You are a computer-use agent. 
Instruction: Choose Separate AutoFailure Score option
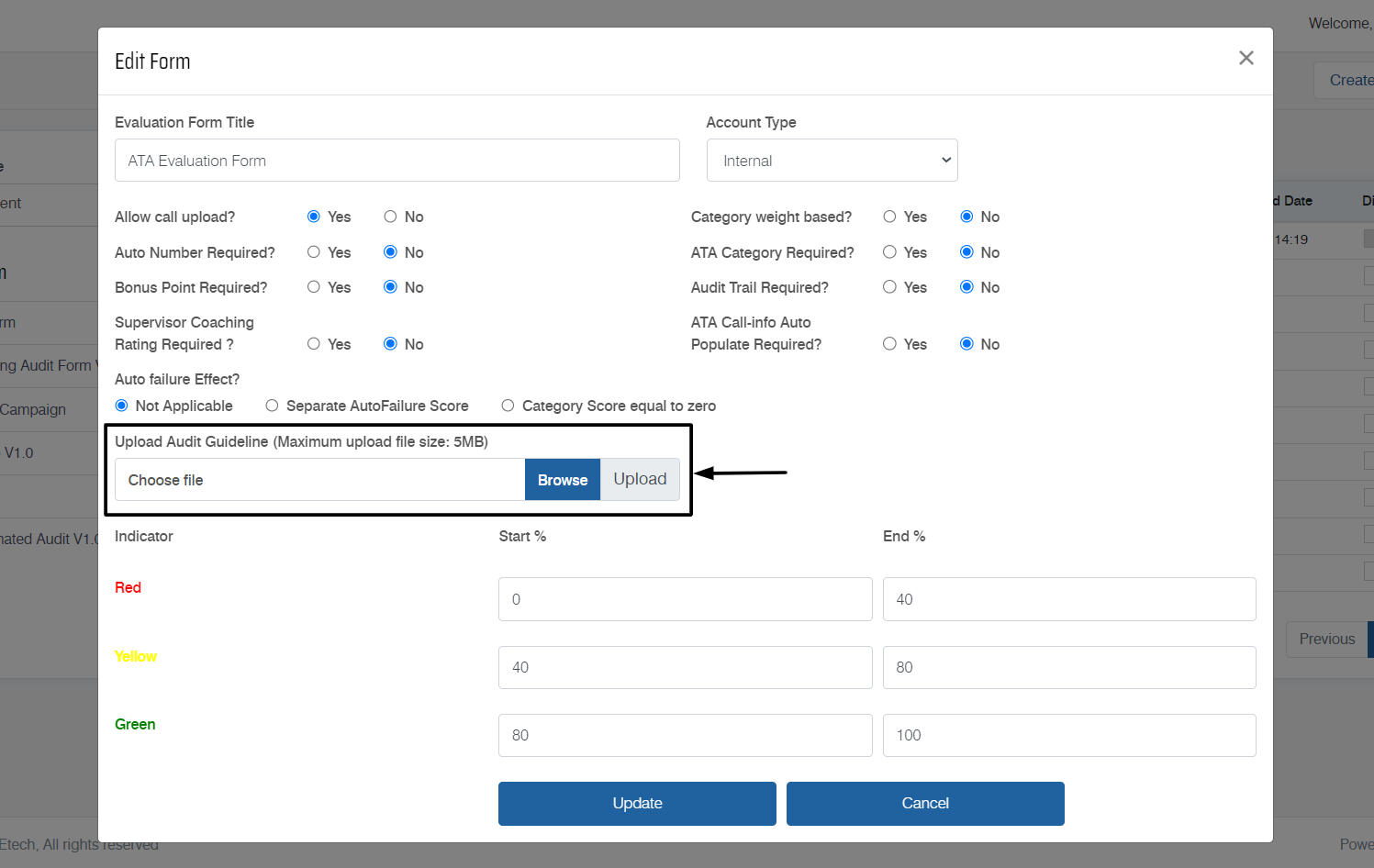coord(273,406)
